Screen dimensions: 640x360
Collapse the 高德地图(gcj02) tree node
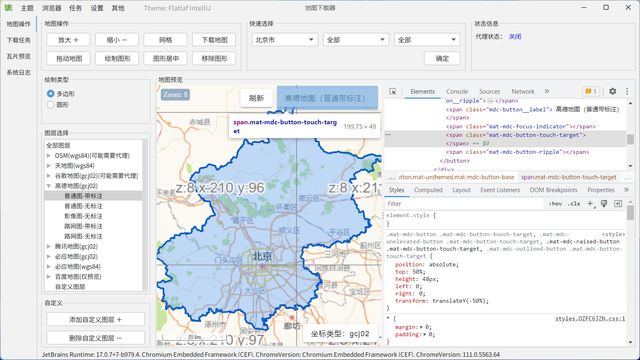point(49,186)
